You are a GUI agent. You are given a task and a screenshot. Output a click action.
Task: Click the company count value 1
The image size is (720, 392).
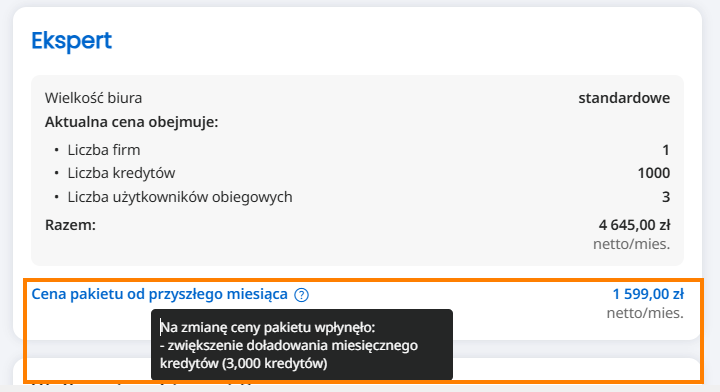pyautogui.click(x=666, y=150)
